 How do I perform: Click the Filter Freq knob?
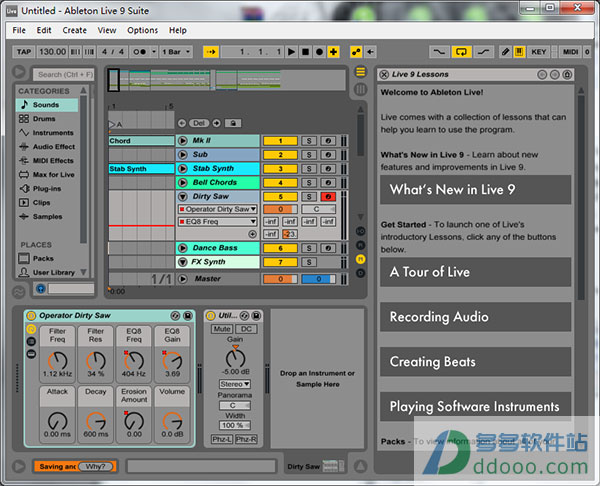pyautogui.click(x=57, y=360)
